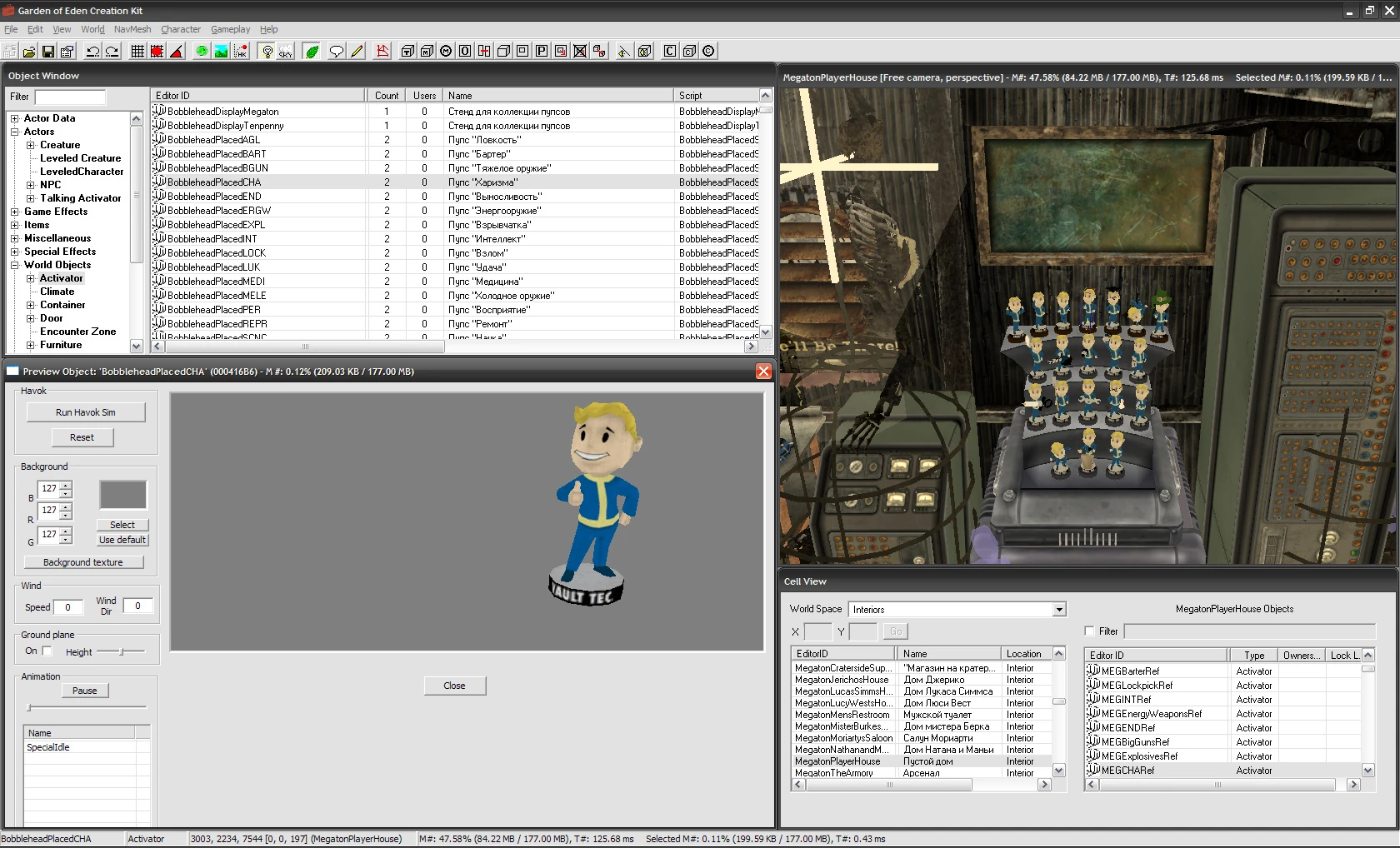Screen dimensions: 1400x848
Task: Toggle the red angle wedge toolbar icon
Action: point(176,52)
